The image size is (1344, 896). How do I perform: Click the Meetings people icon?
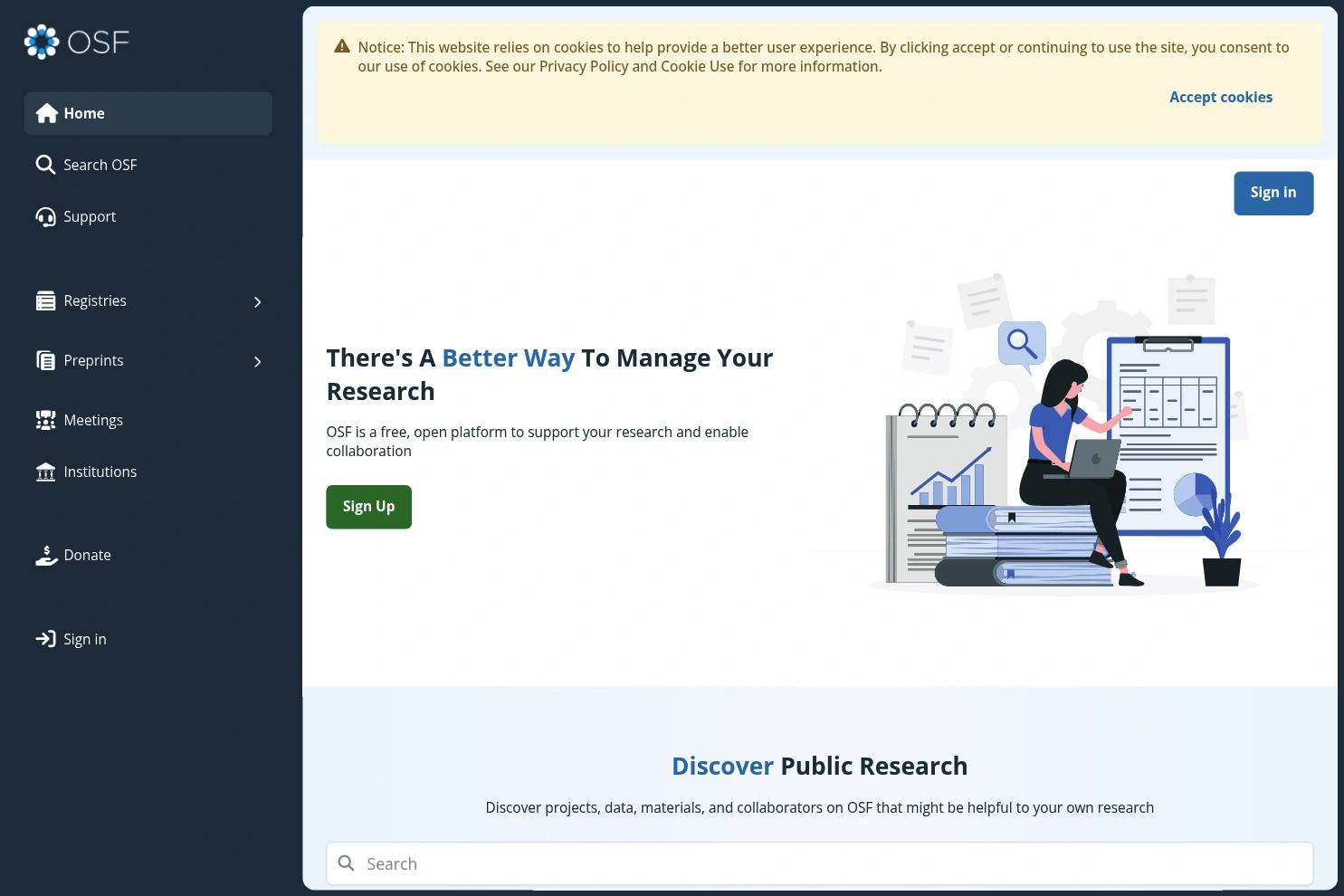pos(45,420)
